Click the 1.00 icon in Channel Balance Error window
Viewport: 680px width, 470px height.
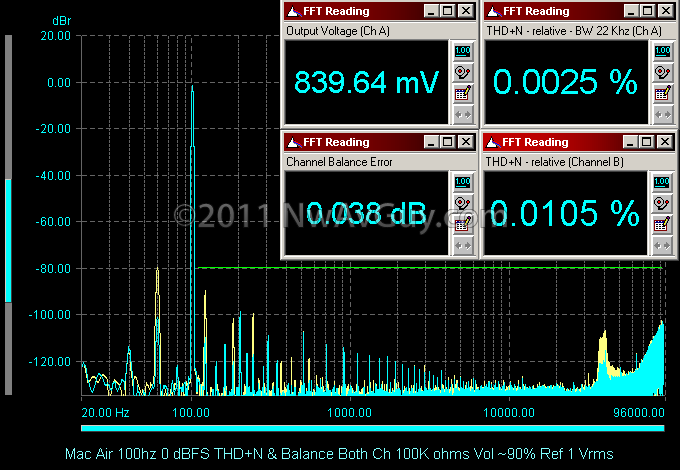[462, 183]
